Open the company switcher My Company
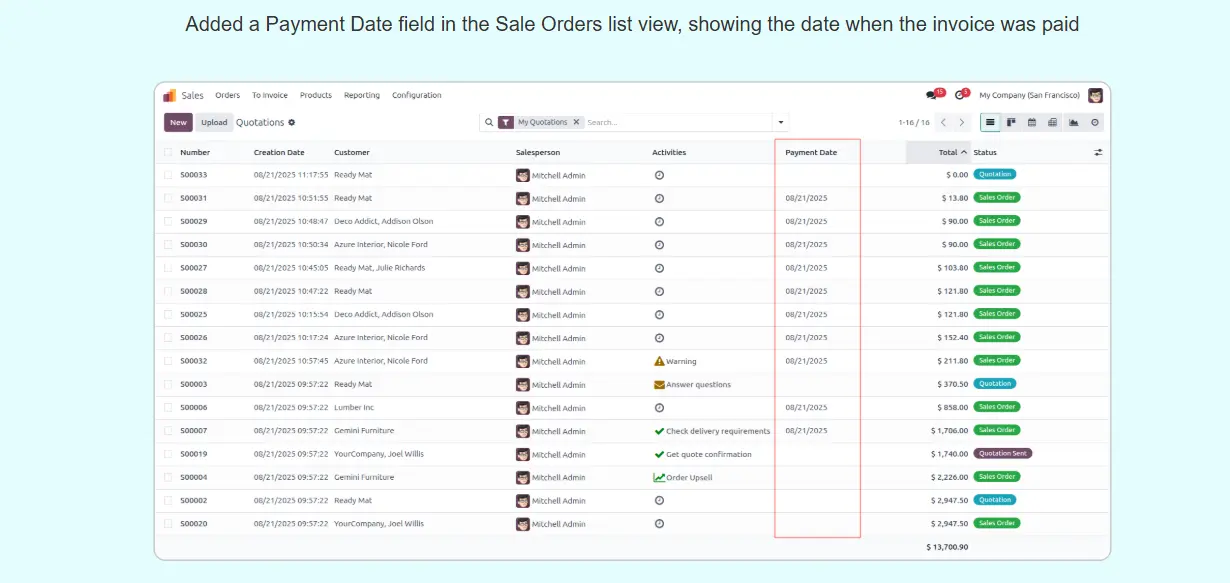 1029,95
